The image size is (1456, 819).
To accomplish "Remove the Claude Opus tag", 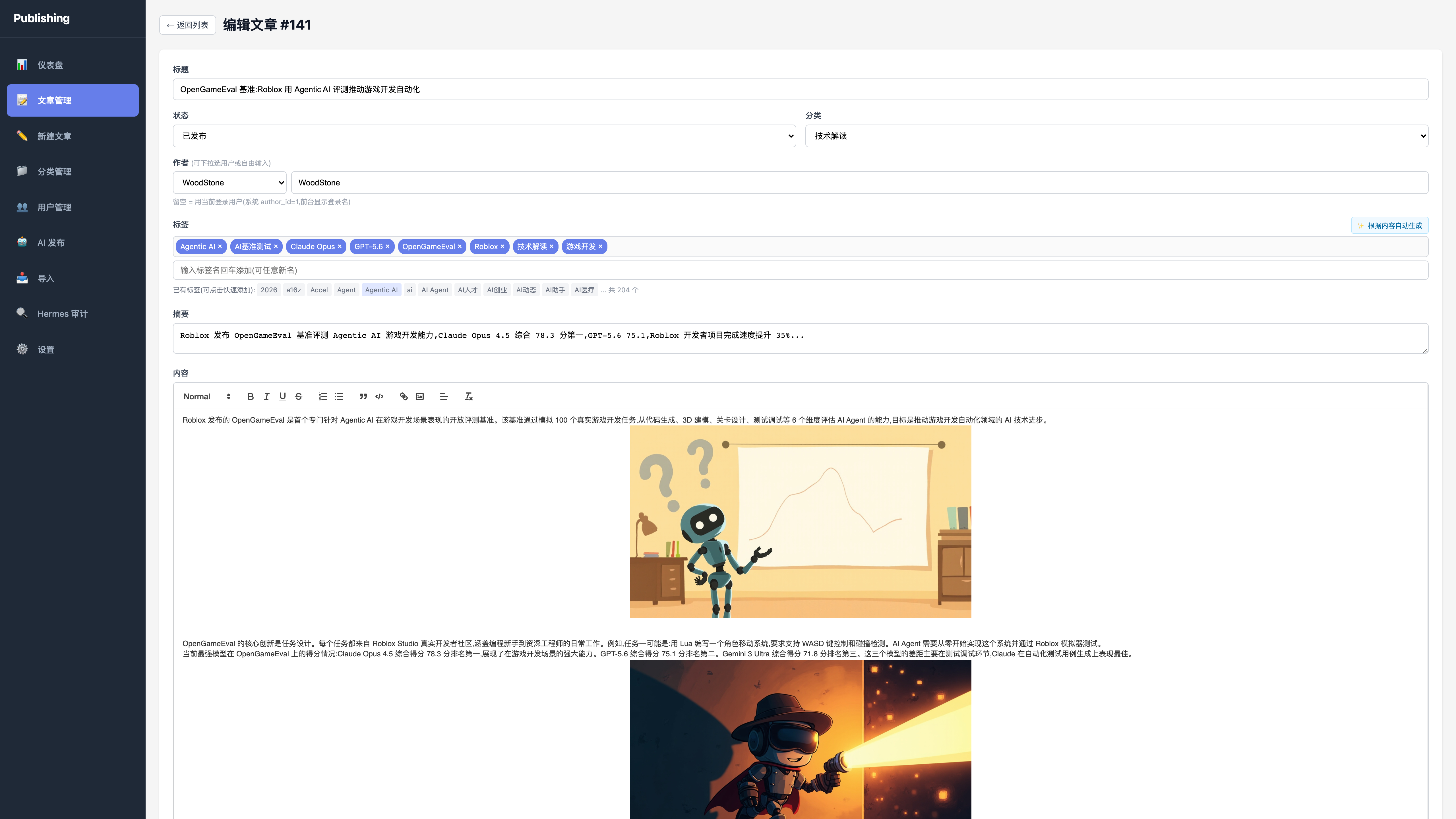I will (x=340, y=247).
